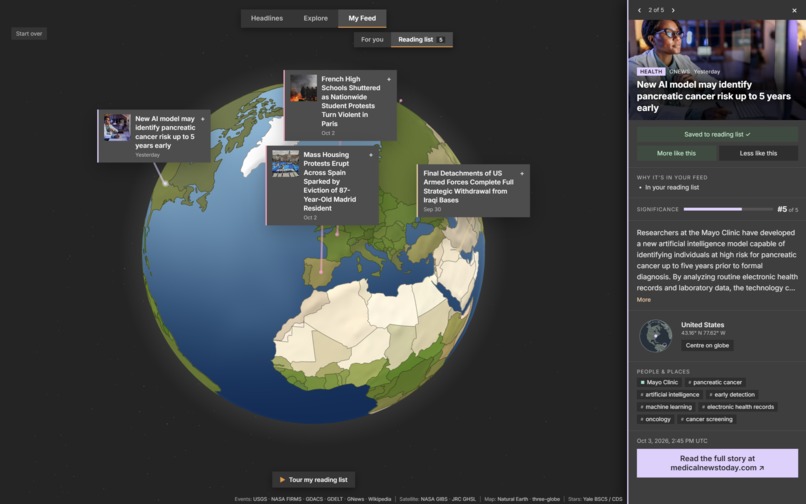
Task: Click the Natural Earth attribution link
Action: tap(511, 499)
